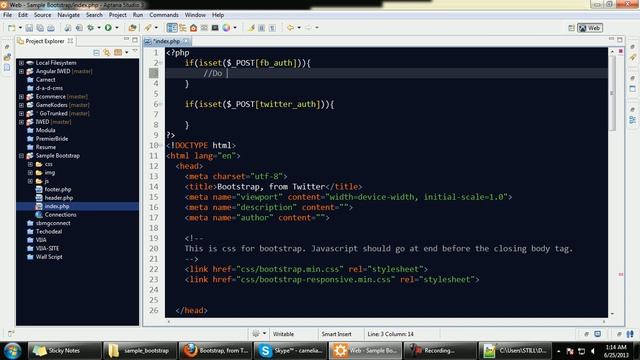Click the rocket deploy toolbar icon
This screenshot has height=360, width=640.
pyautogui.click(x=148, y=28)
